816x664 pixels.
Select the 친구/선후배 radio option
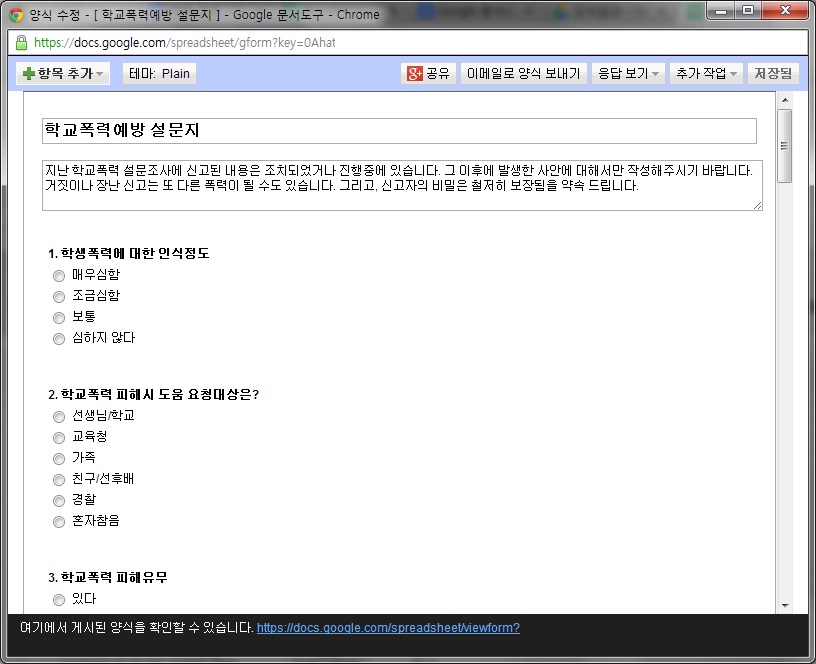click(x=59, y=479)
